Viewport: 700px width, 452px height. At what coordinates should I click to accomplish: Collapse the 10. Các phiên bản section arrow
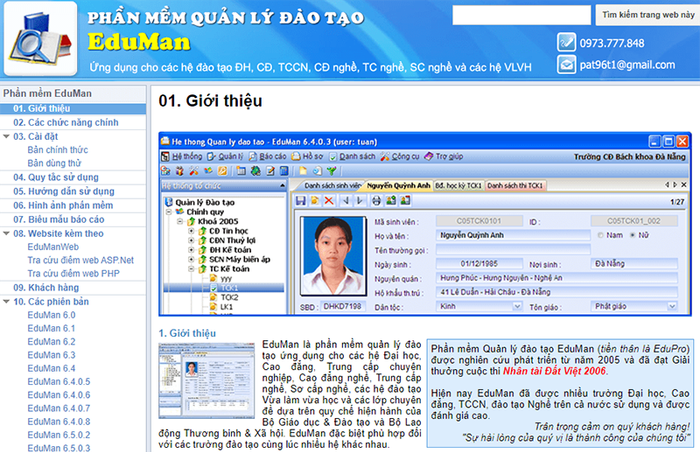click(6, 301)
